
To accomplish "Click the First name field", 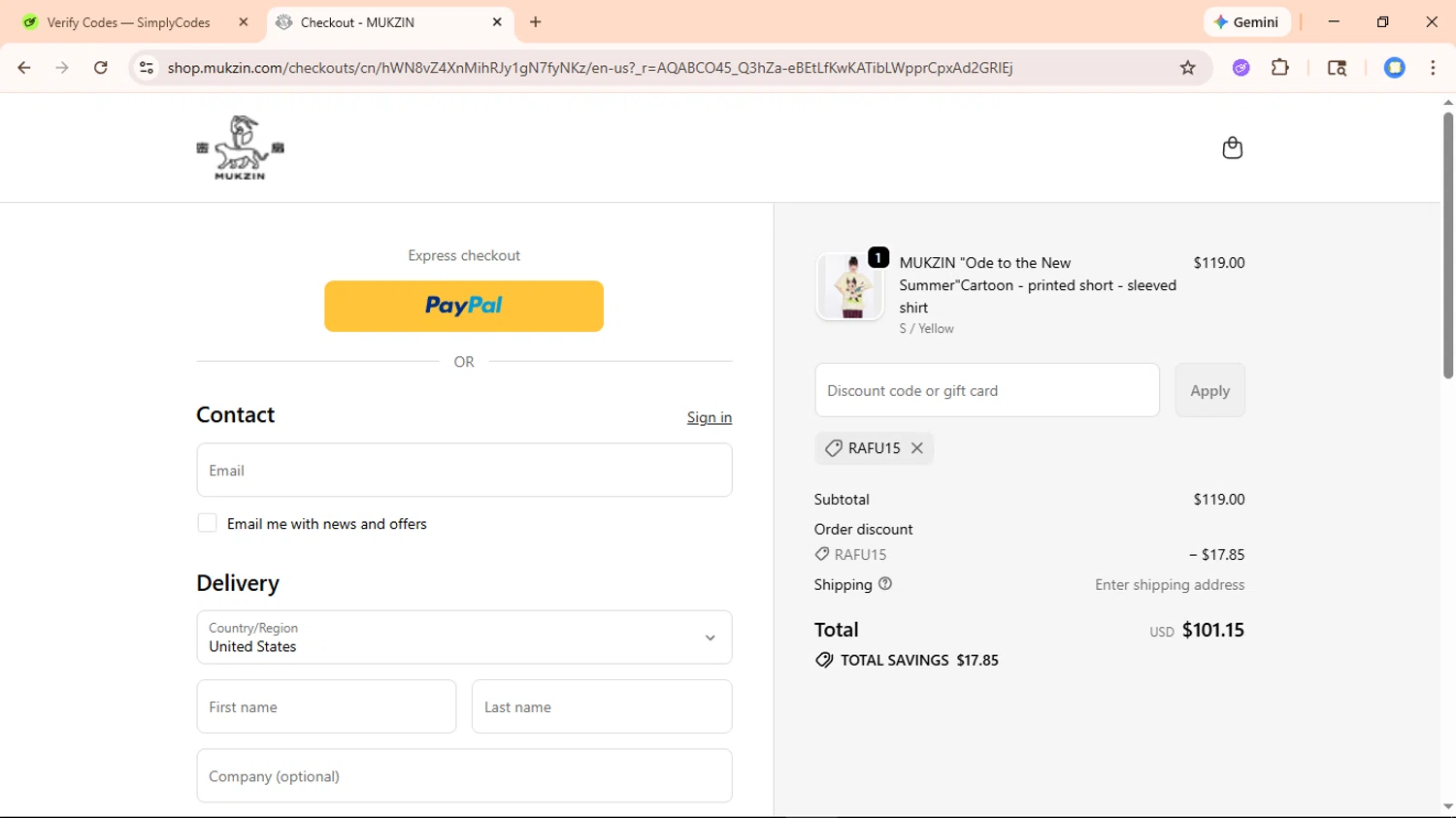I will (326, 706).
